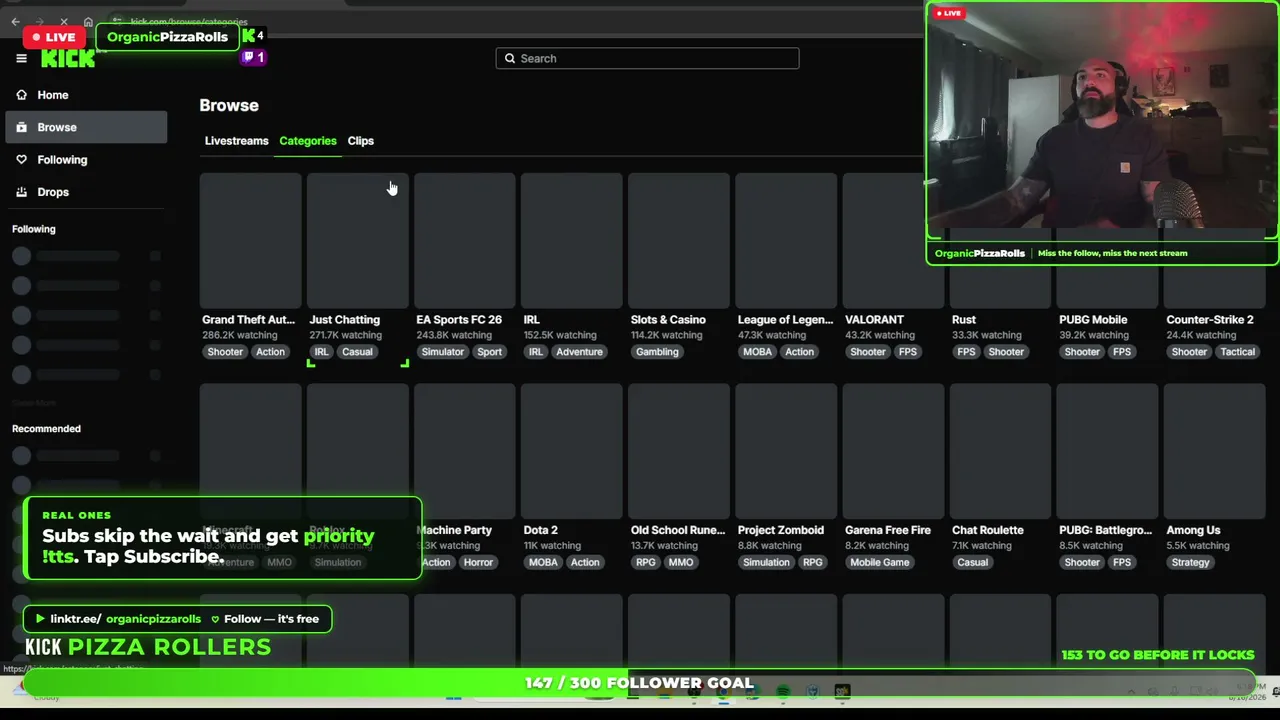Focus the Kick search field

pyautogui.click(x=647, y=58)
